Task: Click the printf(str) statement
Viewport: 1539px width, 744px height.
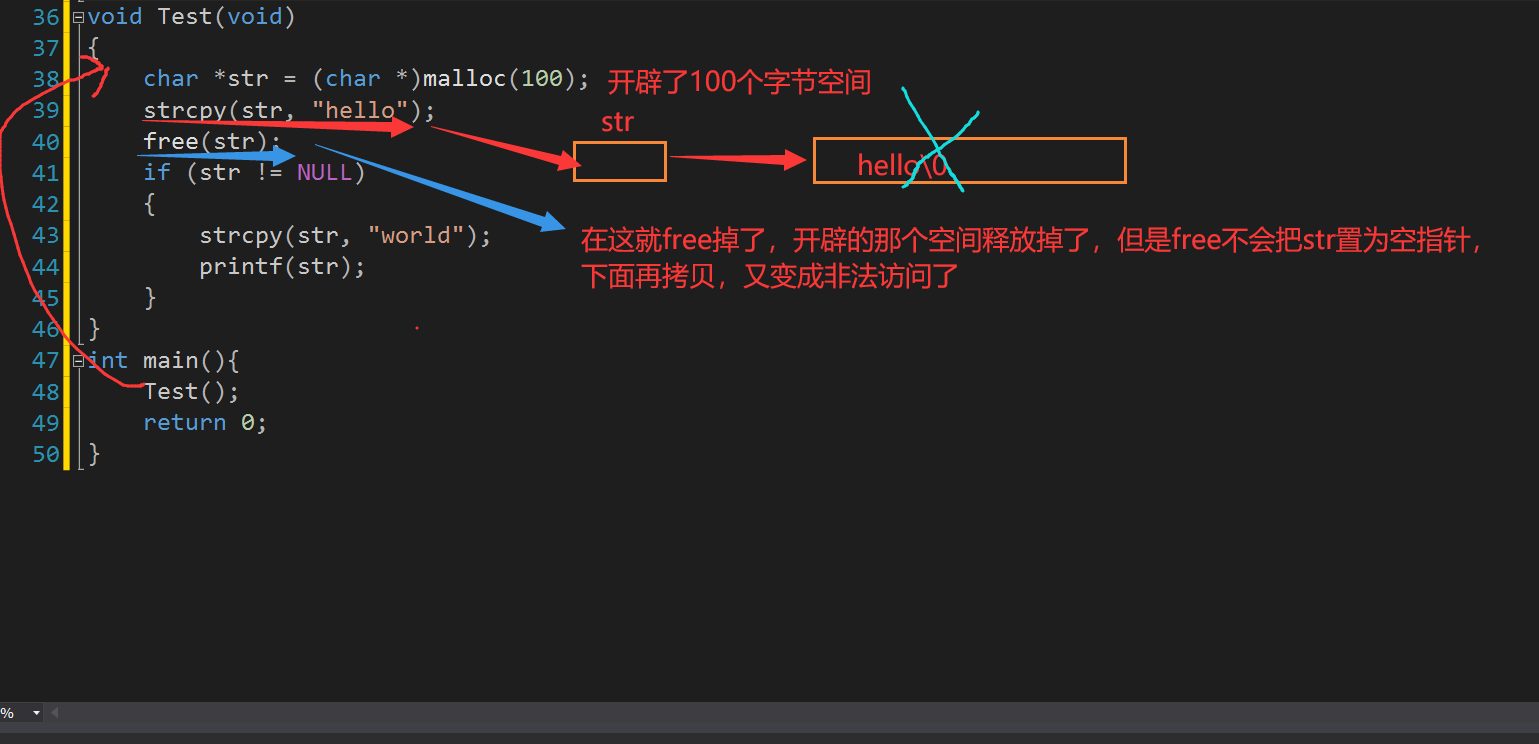Action: click(283, 267)
